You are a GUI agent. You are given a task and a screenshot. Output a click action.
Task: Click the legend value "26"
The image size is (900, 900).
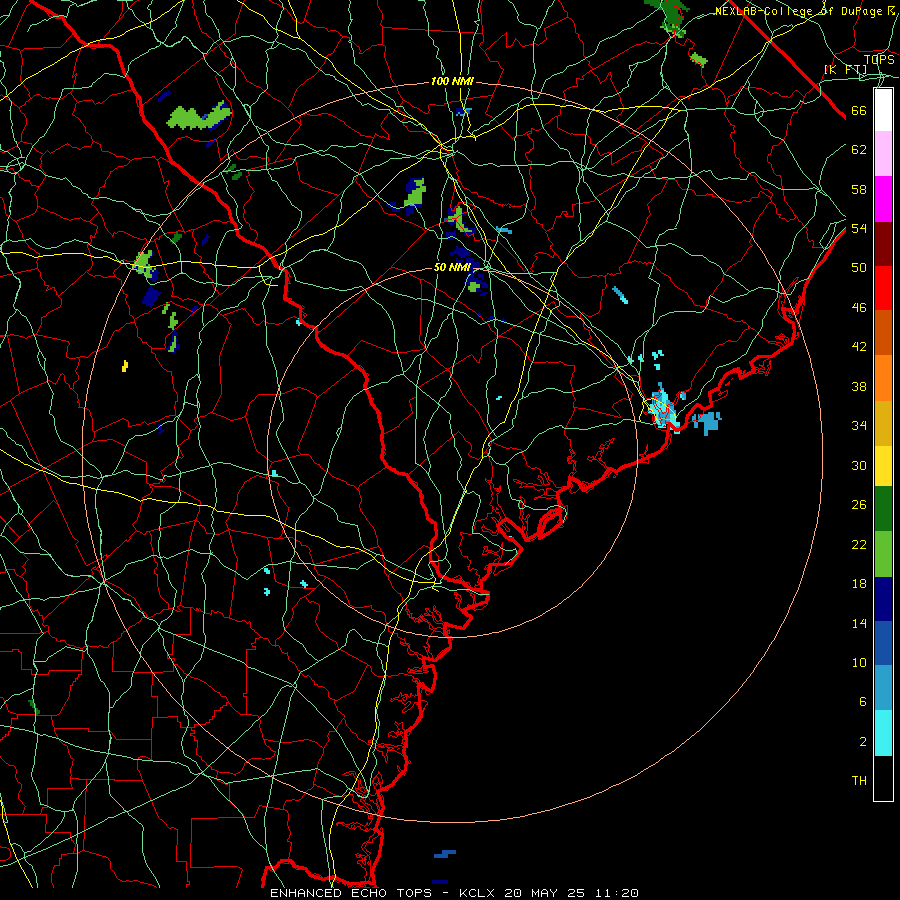pyautogui.click(x=859, y=505)
